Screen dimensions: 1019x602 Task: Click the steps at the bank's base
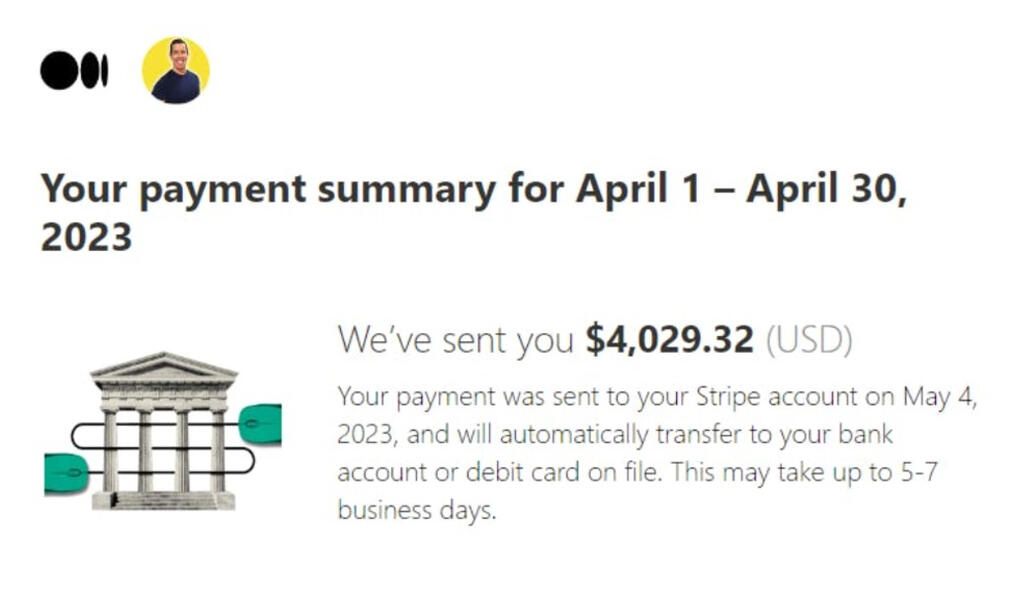pos(163,499)
